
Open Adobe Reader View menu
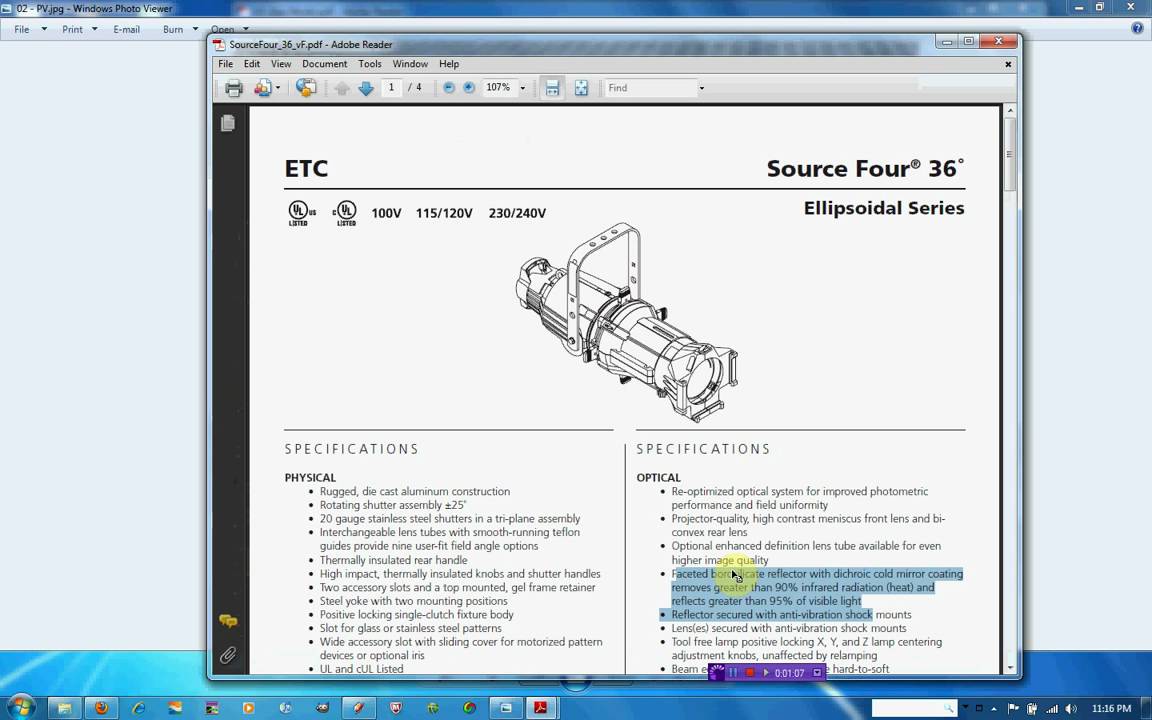281,64
